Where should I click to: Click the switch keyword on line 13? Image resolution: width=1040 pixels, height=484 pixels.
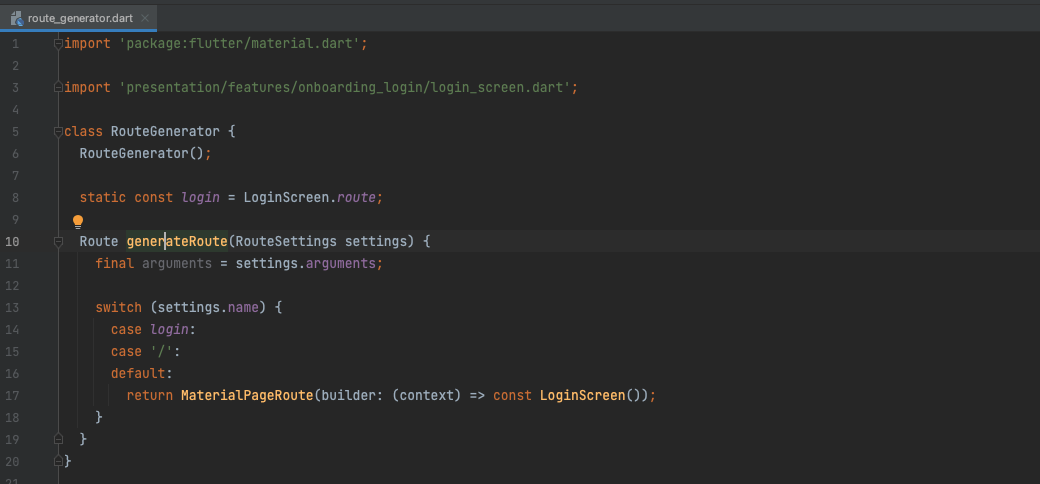pos(119,308)
